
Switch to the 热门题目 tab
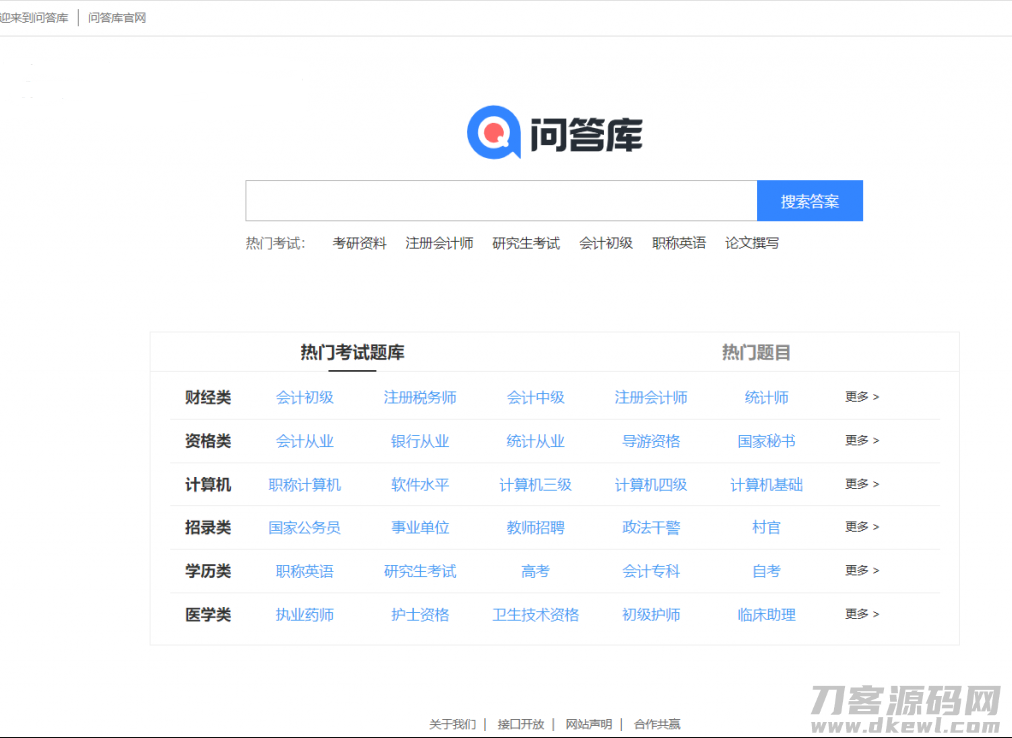coord(753,352)
